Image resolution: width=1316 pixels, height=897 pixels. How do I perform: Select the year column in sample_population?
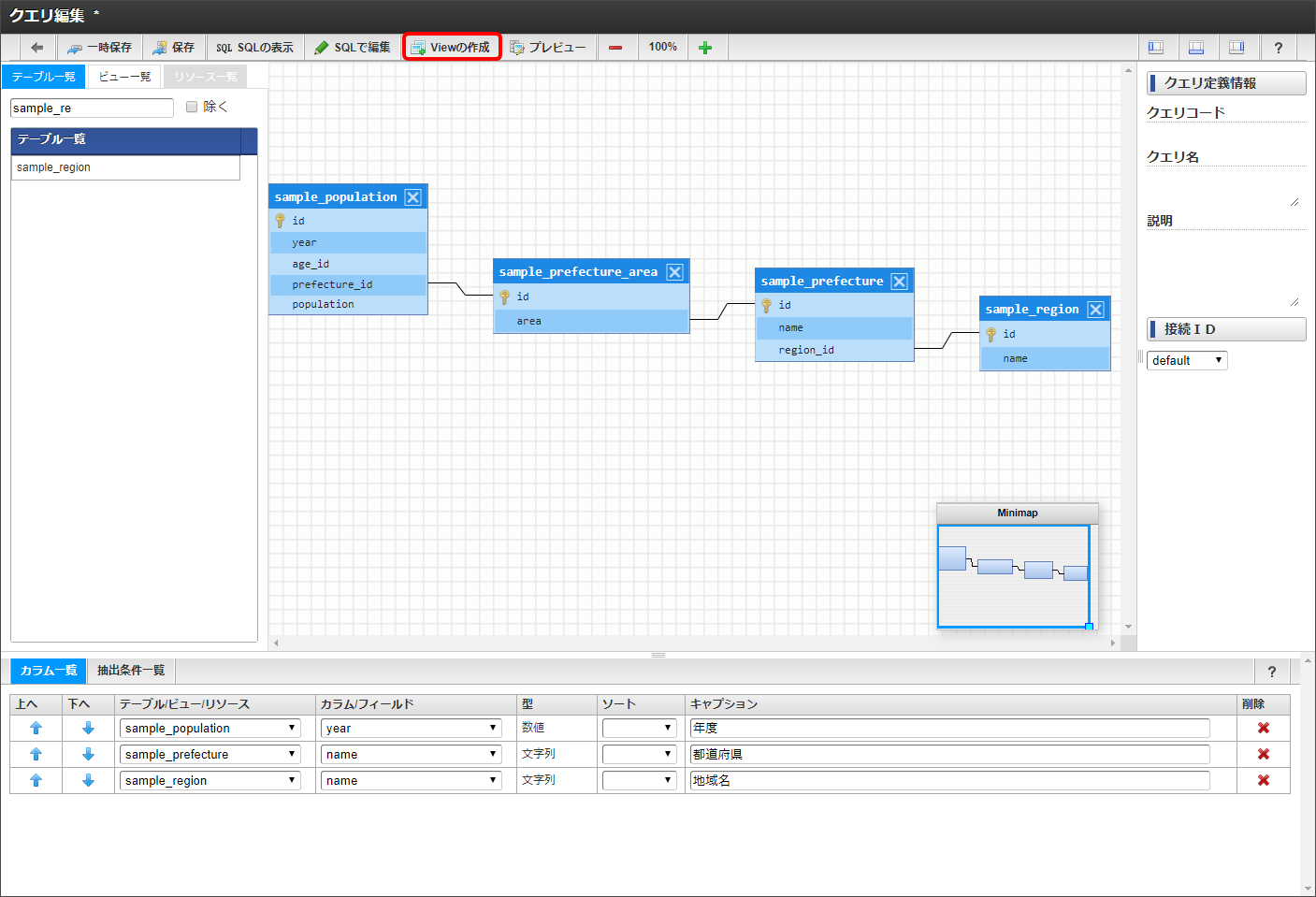348,242
